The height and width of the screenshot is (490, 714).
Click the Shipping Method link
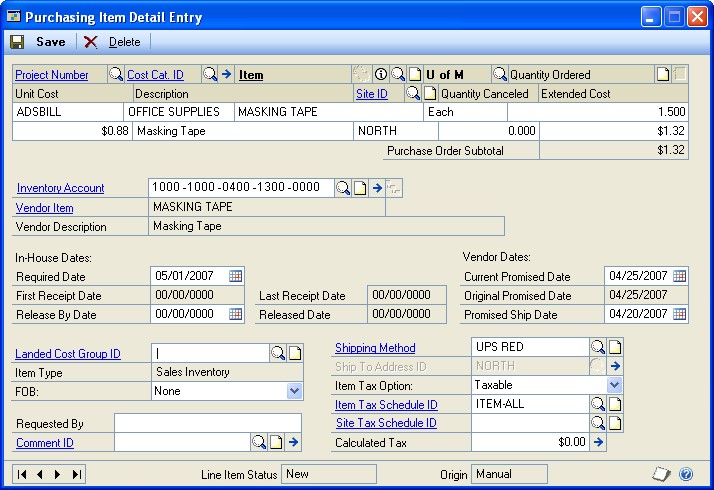[x=375, y=347]
